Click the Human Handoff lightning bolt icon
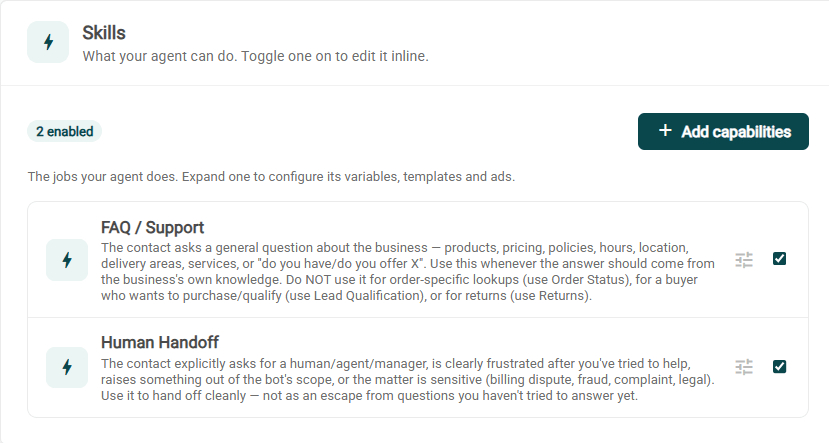Screen dimensions: 829x443 pos(67,367)
